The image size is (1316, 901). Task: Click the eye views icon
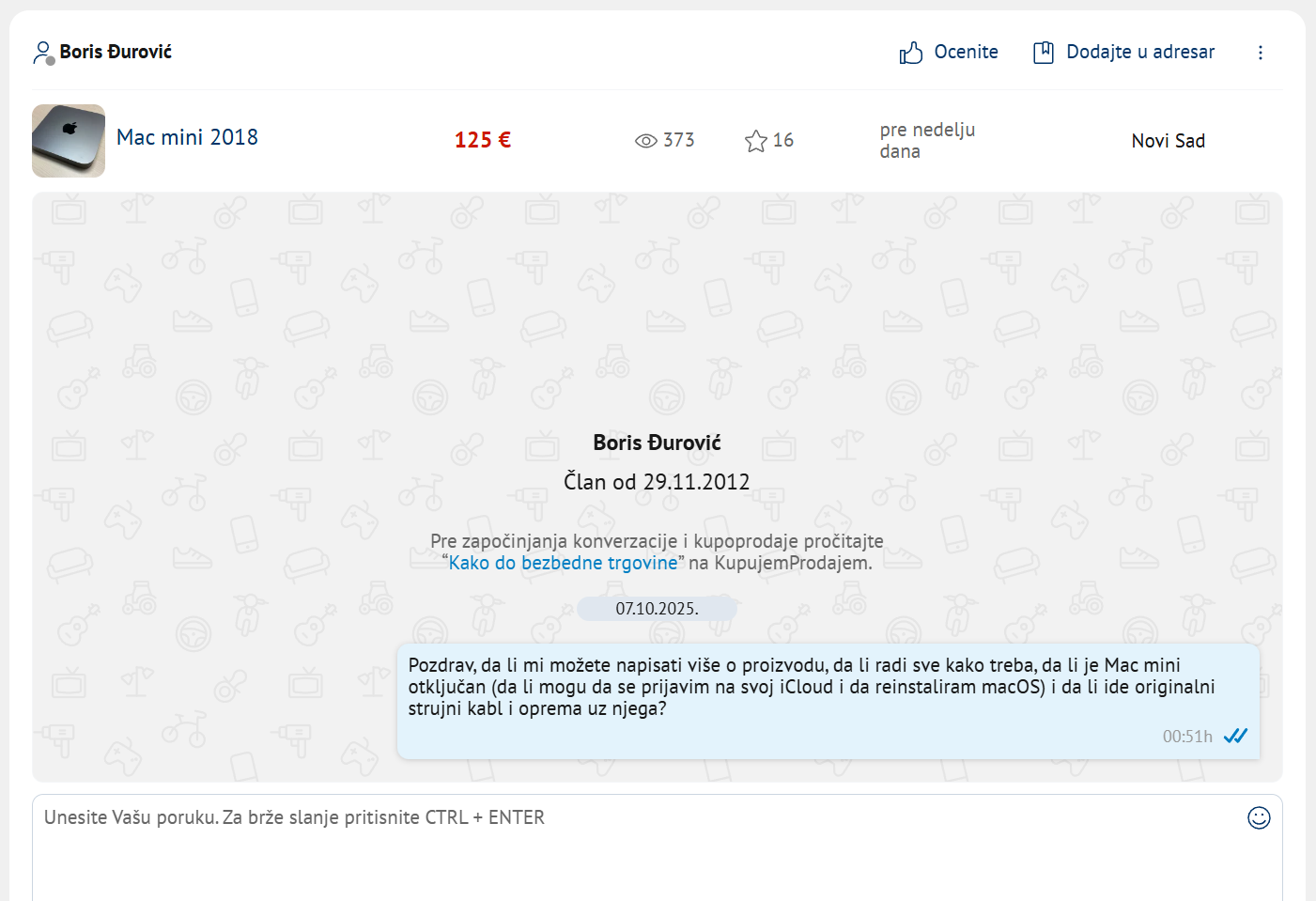pos(645,141)
